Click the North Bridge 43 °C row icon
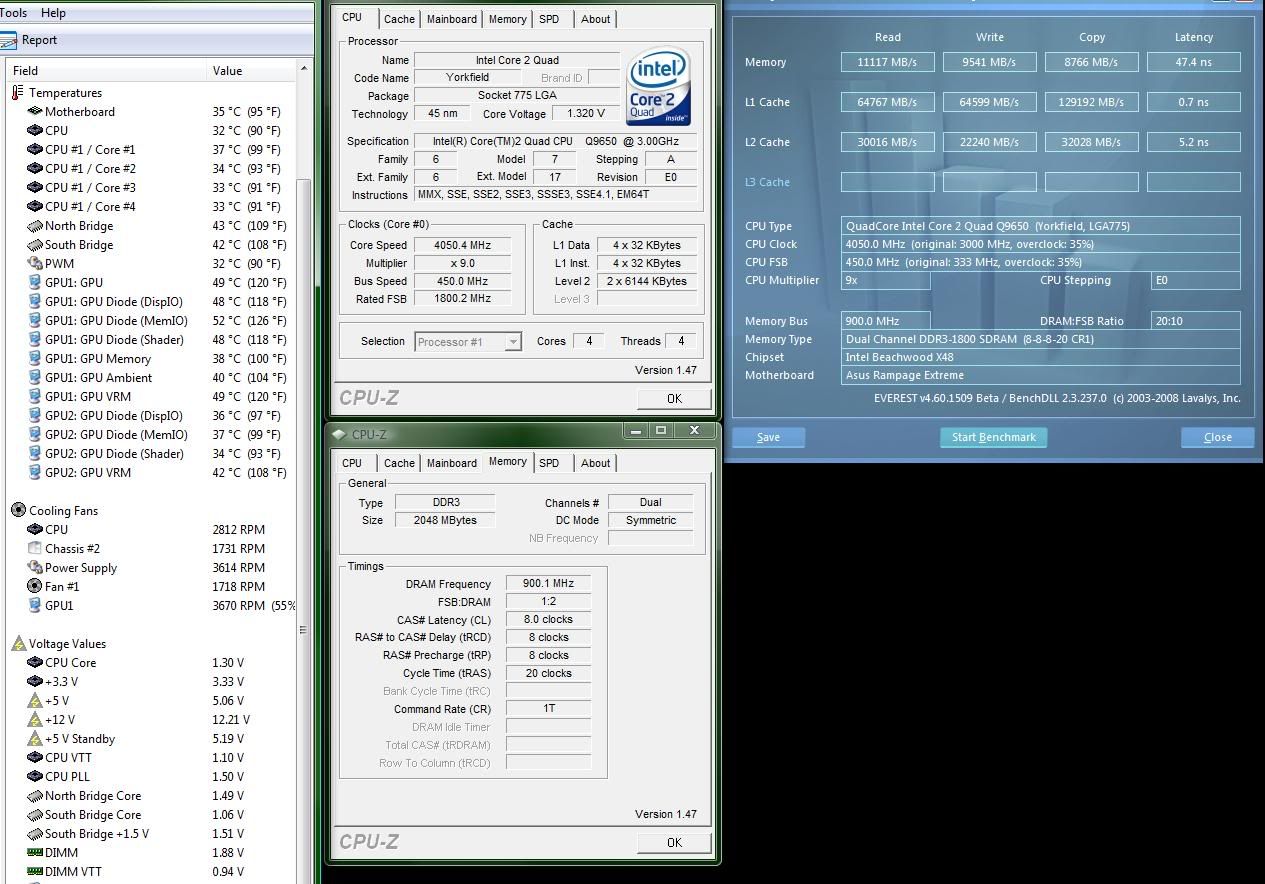The image size is (1265, 884). tap(35, 226)
